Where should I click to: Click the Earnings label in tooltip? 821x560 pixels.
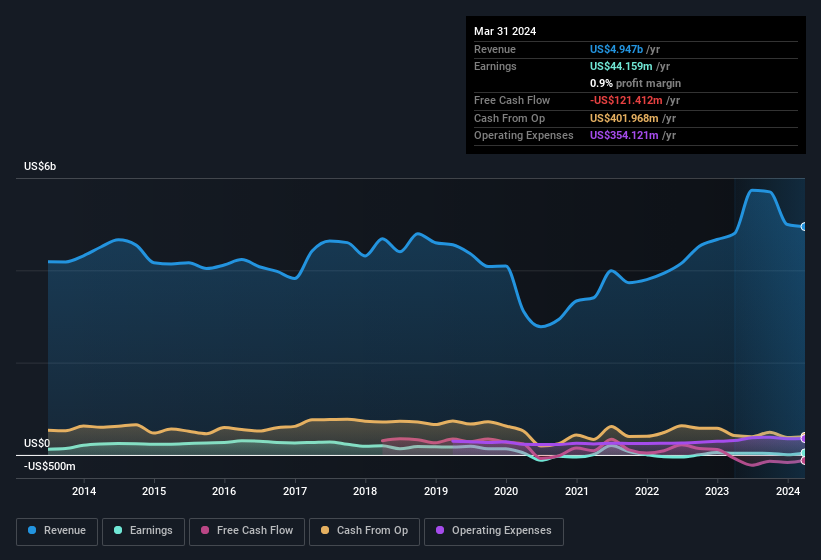click(x=495, y=66)
